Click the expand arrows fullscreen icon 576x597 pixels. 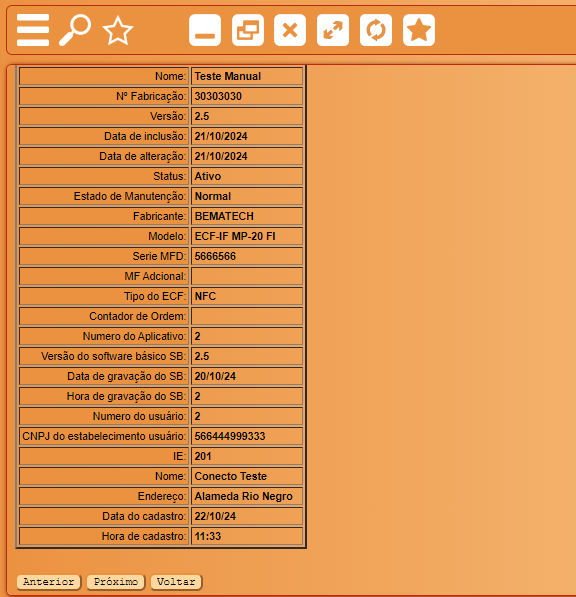(x=333, y=30)
